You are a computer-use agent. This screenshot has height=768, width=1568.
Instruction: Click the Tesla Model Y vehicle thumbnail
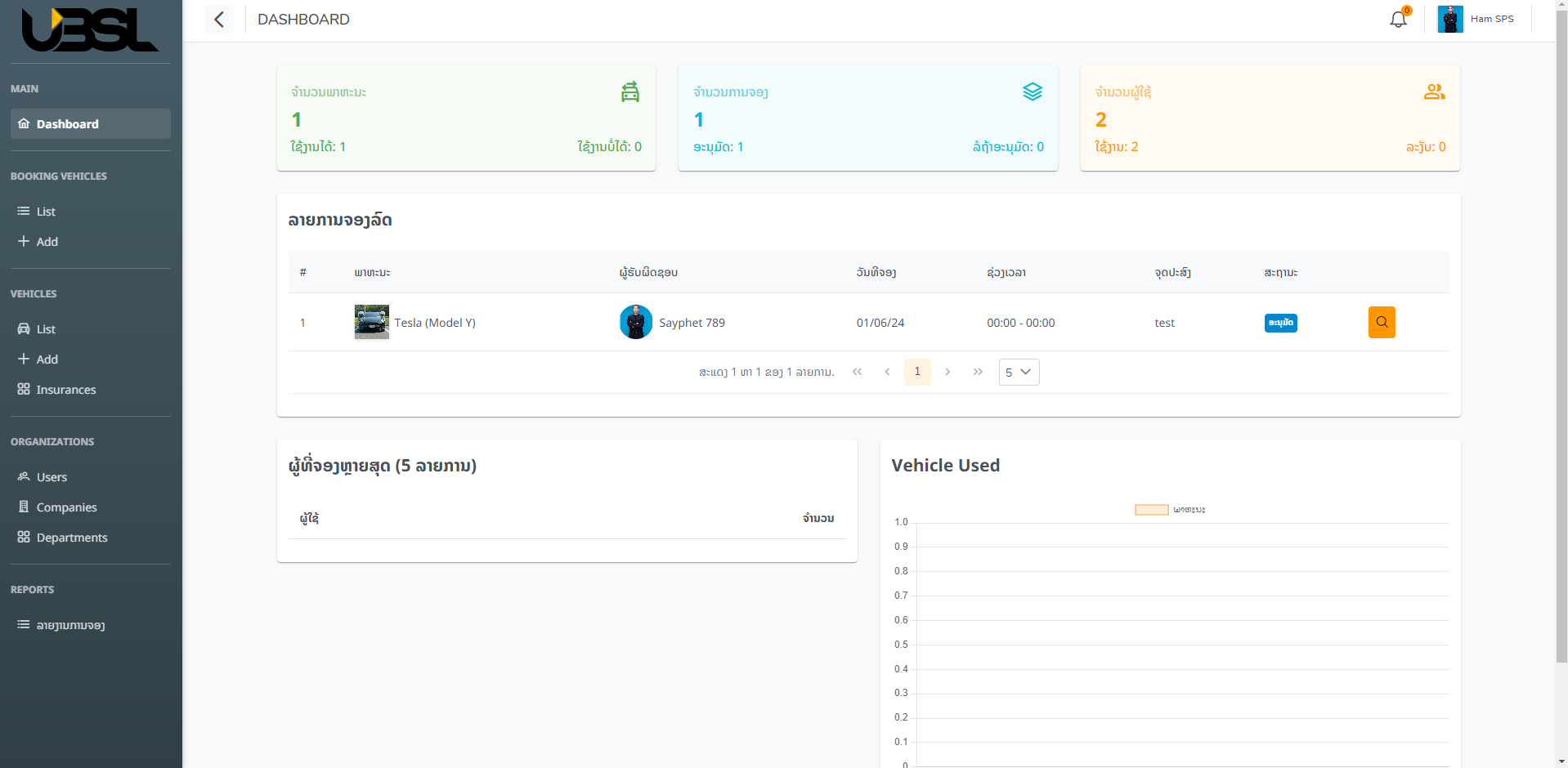coord(371,322)
